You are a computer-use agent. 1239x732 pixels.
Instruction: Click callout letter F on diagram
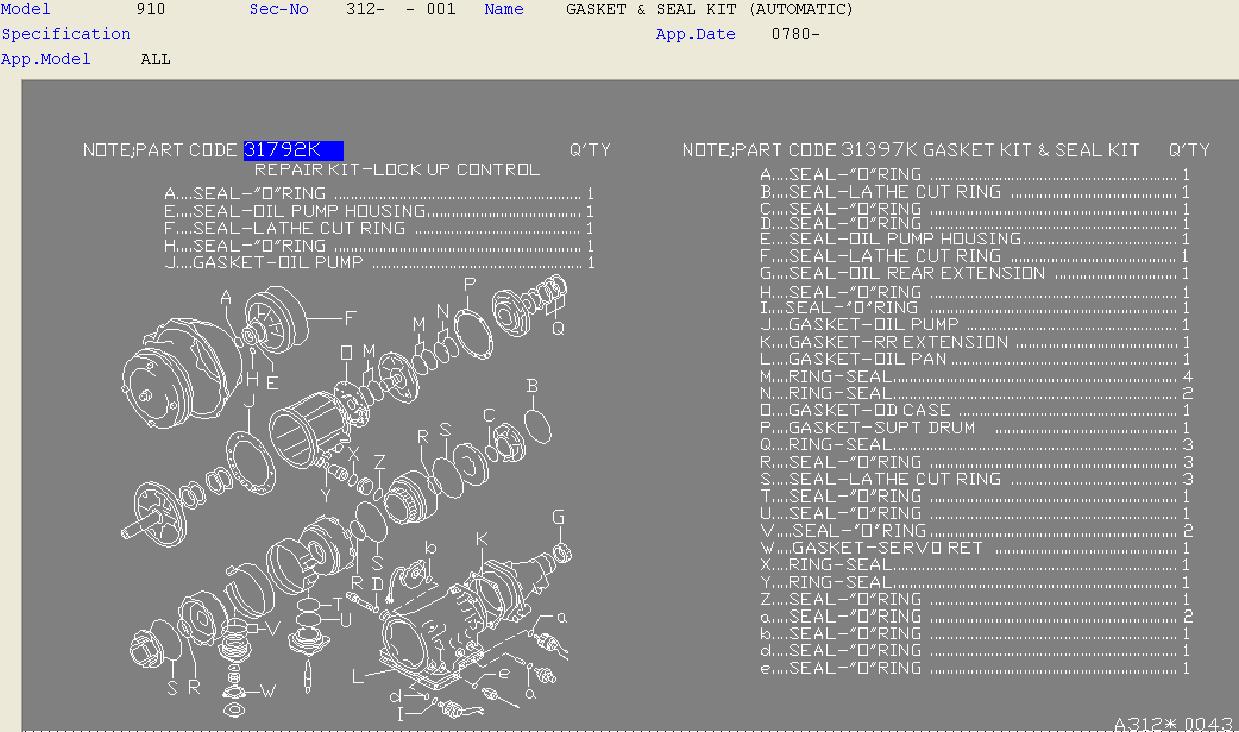350,318
